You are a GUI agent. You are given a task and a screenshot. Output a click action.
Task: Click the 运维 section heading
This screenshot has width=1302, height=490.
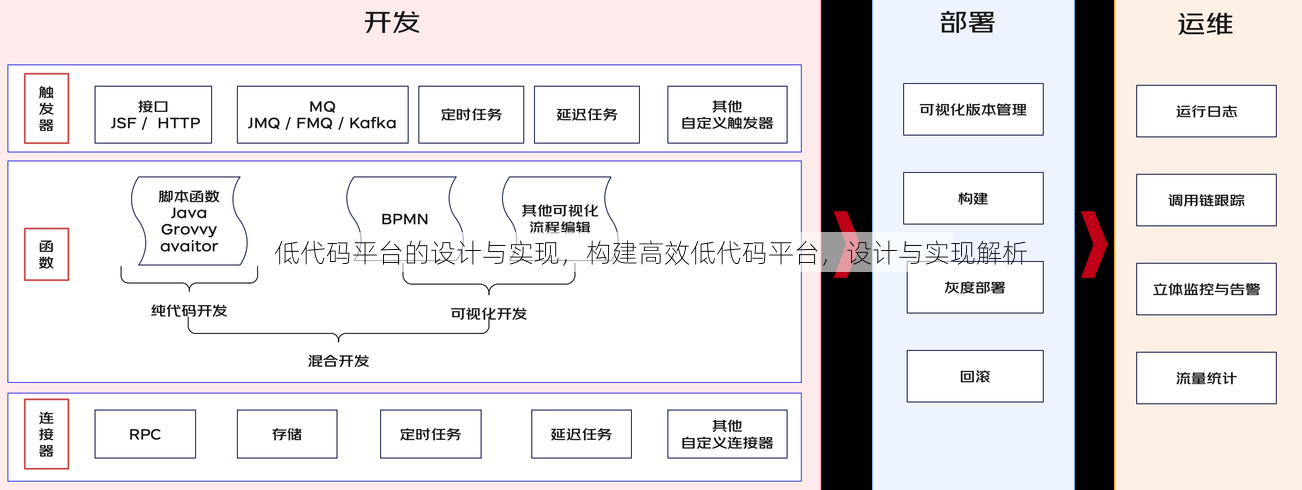[1205, 23]
